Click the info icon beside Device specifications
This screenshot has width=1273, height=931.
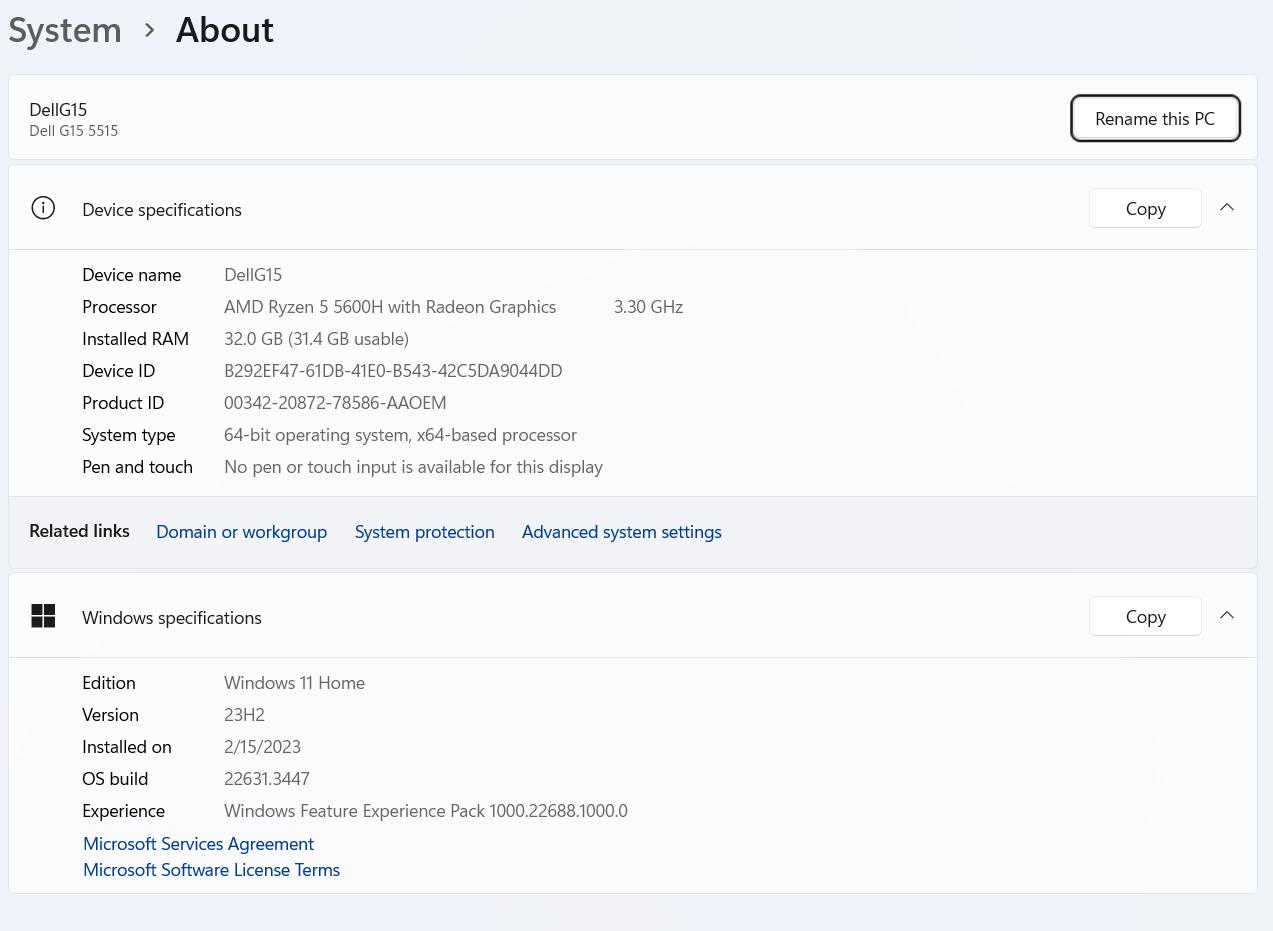43,208
